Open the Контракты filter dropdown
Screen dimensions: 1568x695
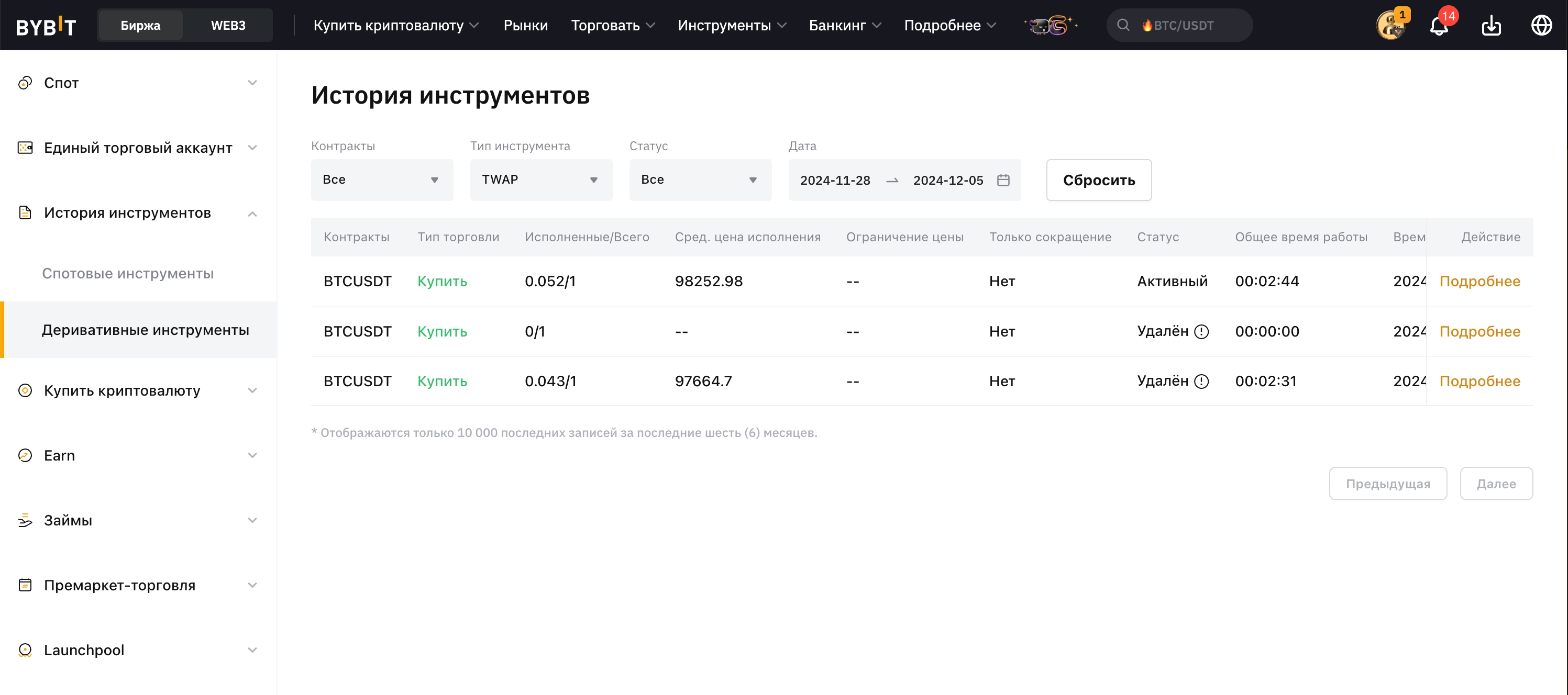point(382,180)
